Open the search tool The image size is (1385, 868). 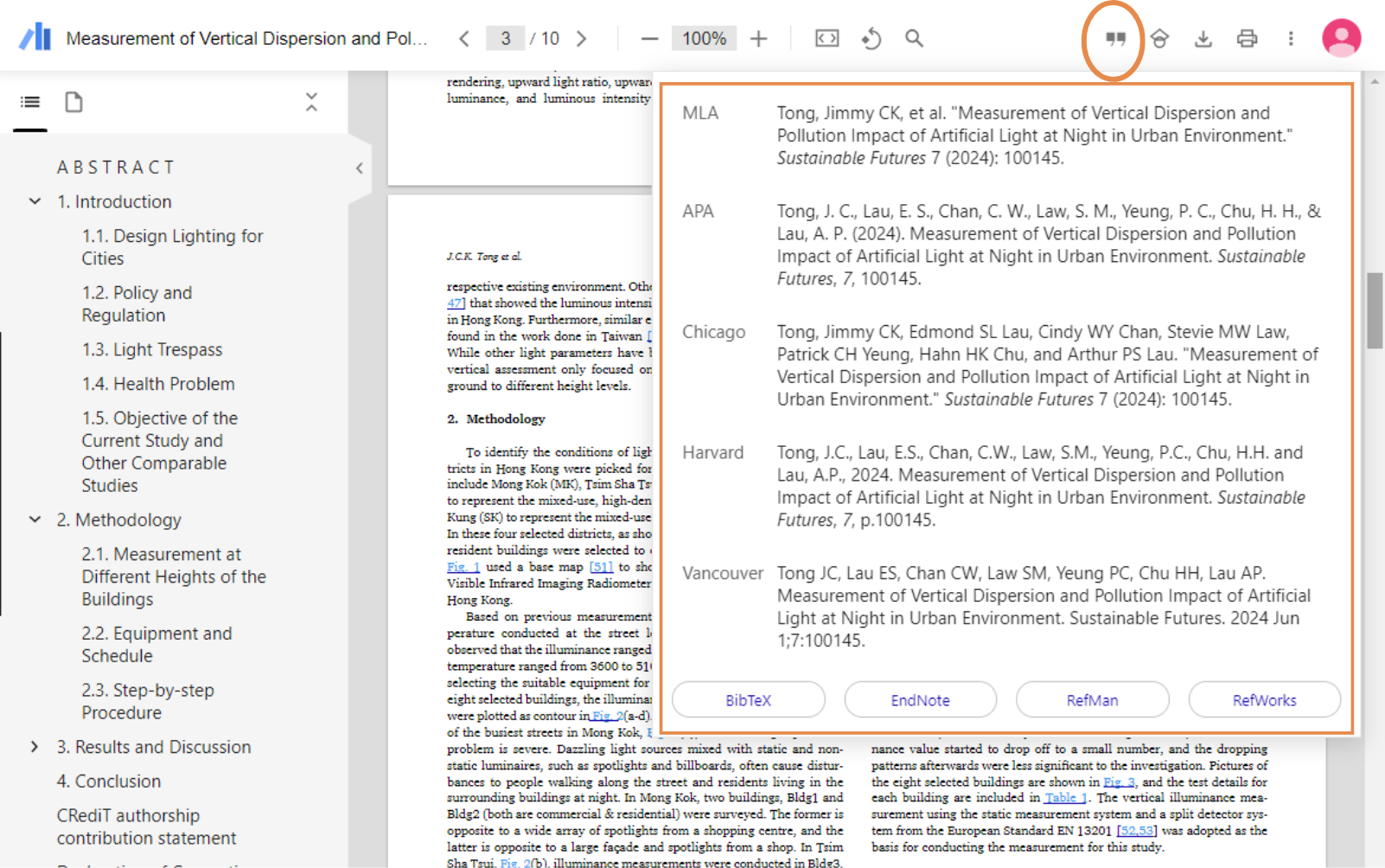click(x=914, y=38)
